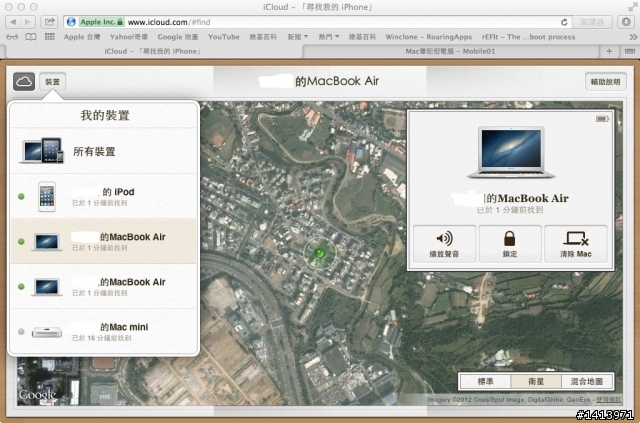
Task: Reload the page with the refresh icon
Action: tap(564, 22)
